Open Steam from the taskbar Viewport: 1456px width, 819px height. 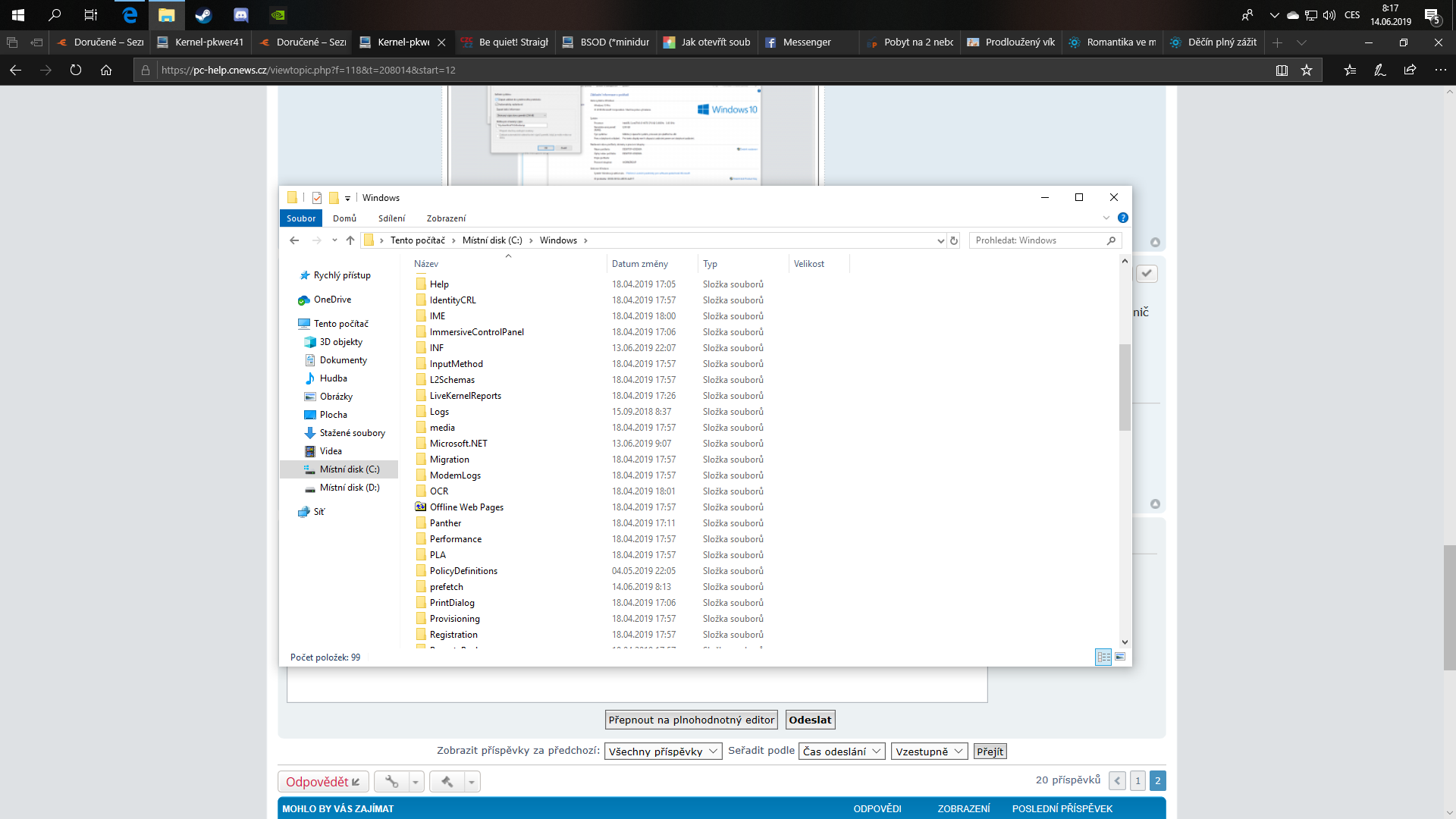point(203,14)
